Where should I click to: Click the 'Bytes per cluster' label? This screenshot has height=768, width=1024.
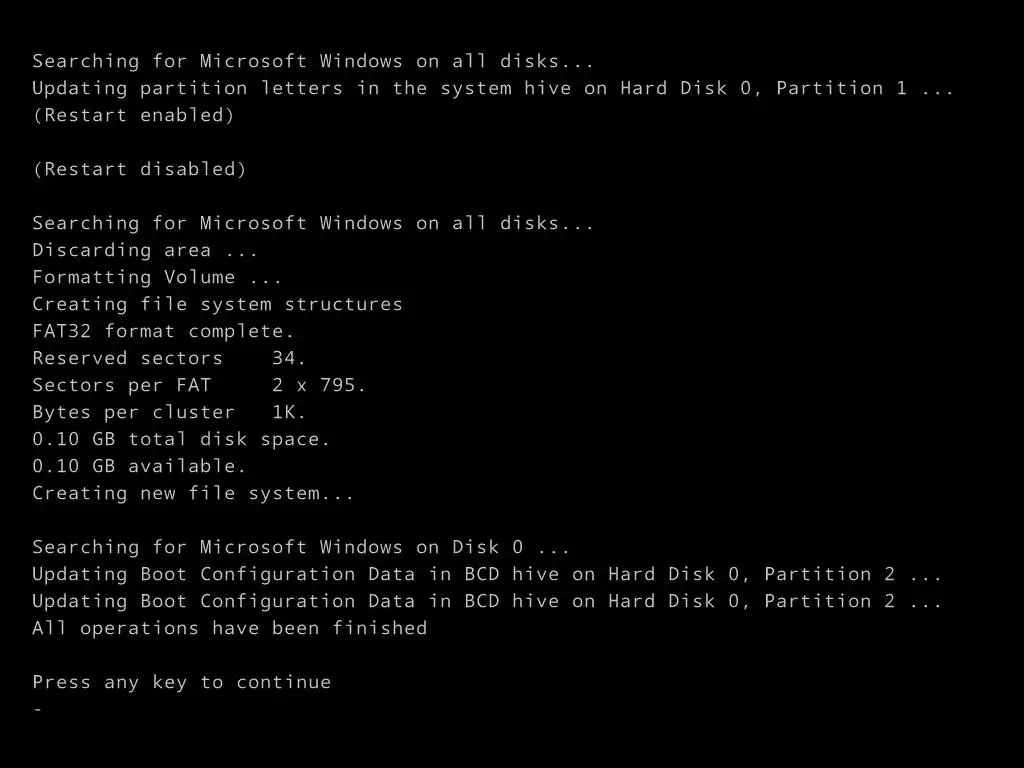(x=133, y=412)
